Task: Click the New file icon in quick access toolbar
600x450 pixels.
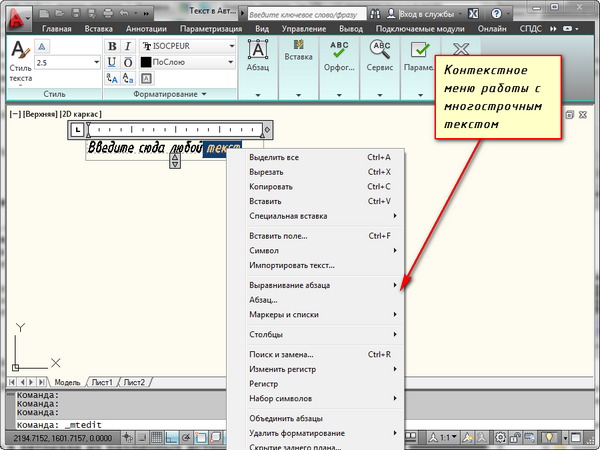Action: 44,14
